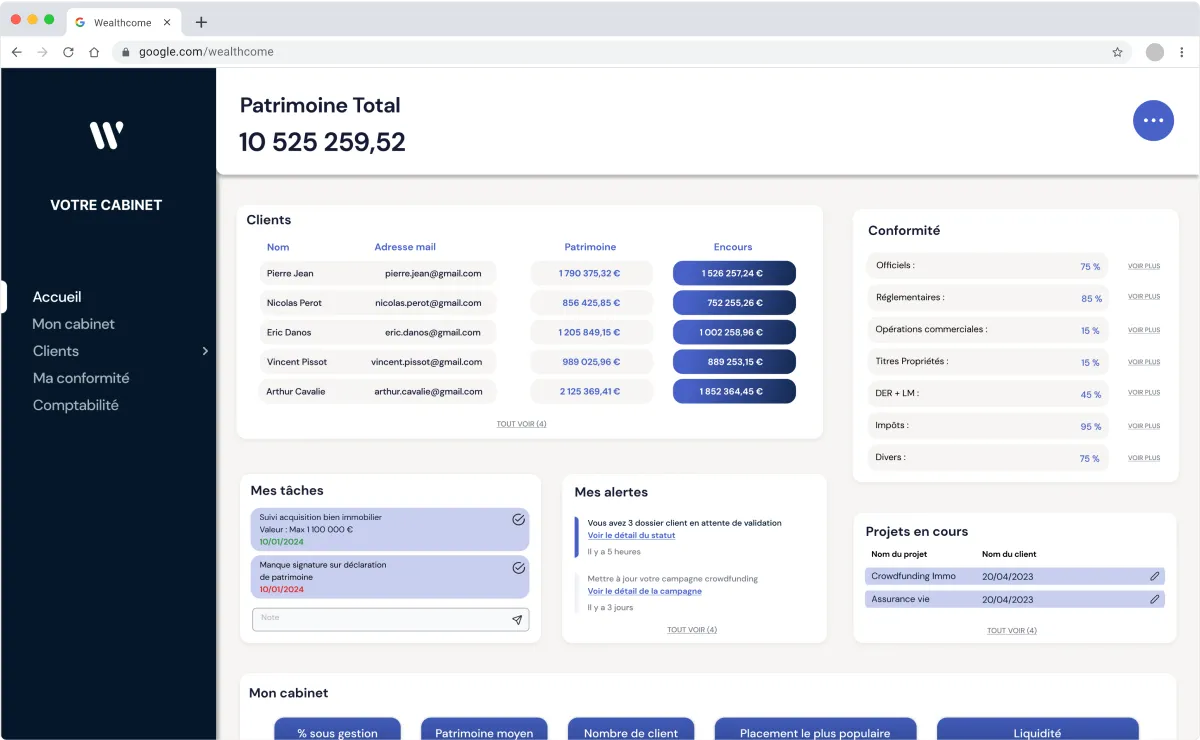Open Voir le détail du statut link

click(631, 535)
